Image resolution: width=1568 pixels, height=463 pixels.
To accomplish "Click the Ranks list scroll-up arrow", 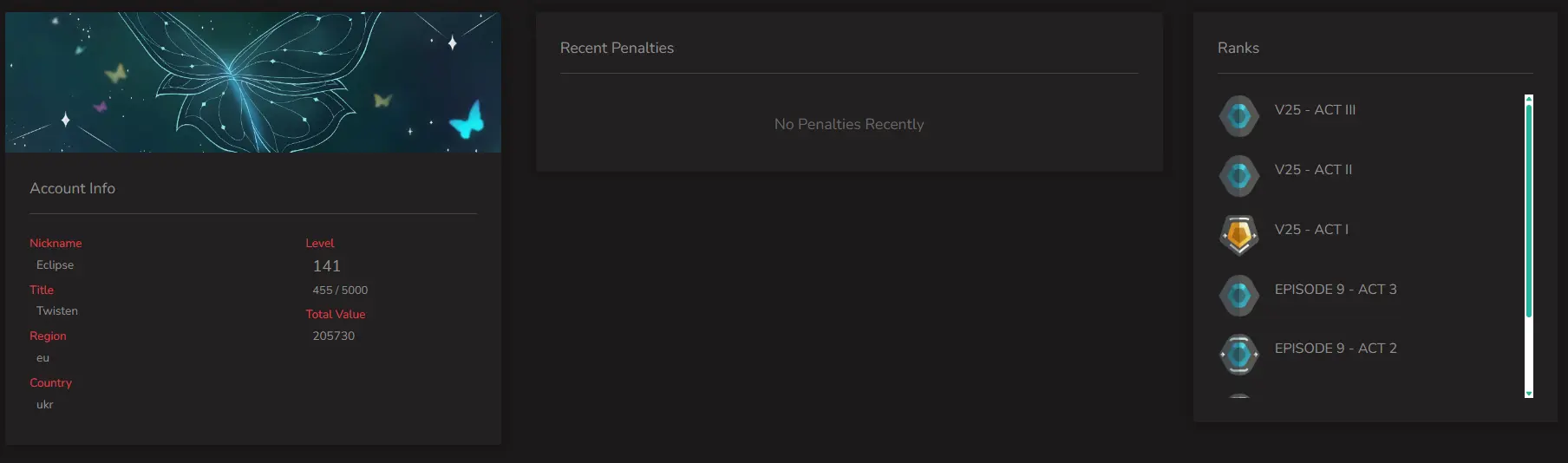I will pyautogui.click(x=1529, y=99).
